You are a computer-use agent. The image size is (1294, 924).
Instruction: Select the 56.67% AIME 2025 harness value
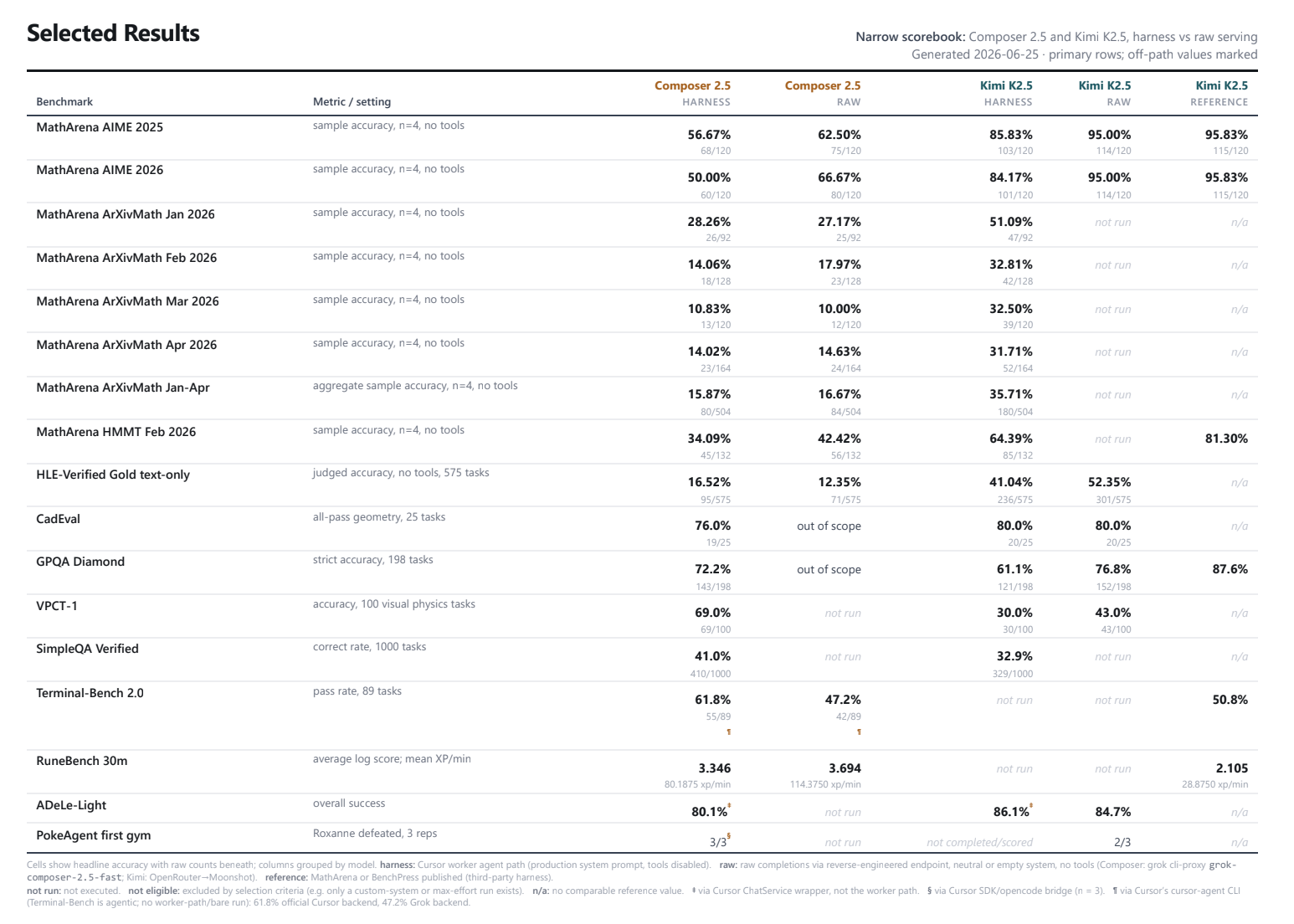click(x=709, y=135)
